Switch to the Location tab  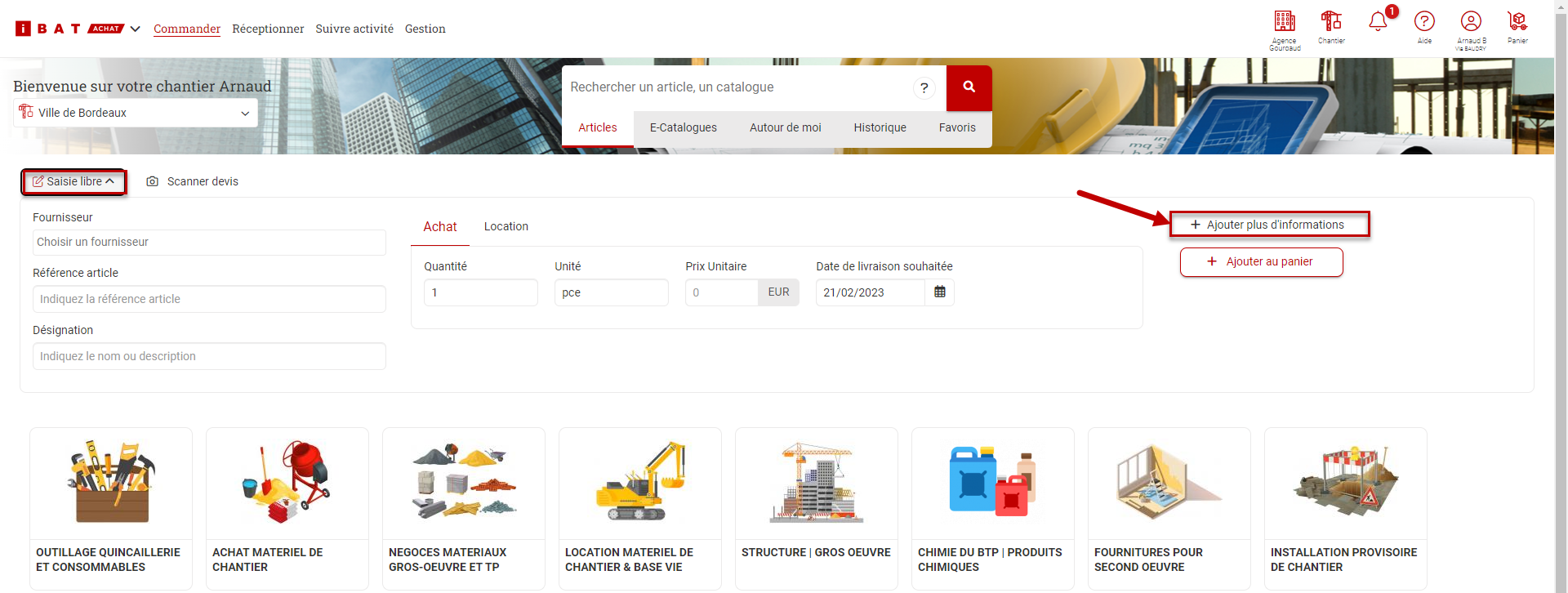coord(506,227)
